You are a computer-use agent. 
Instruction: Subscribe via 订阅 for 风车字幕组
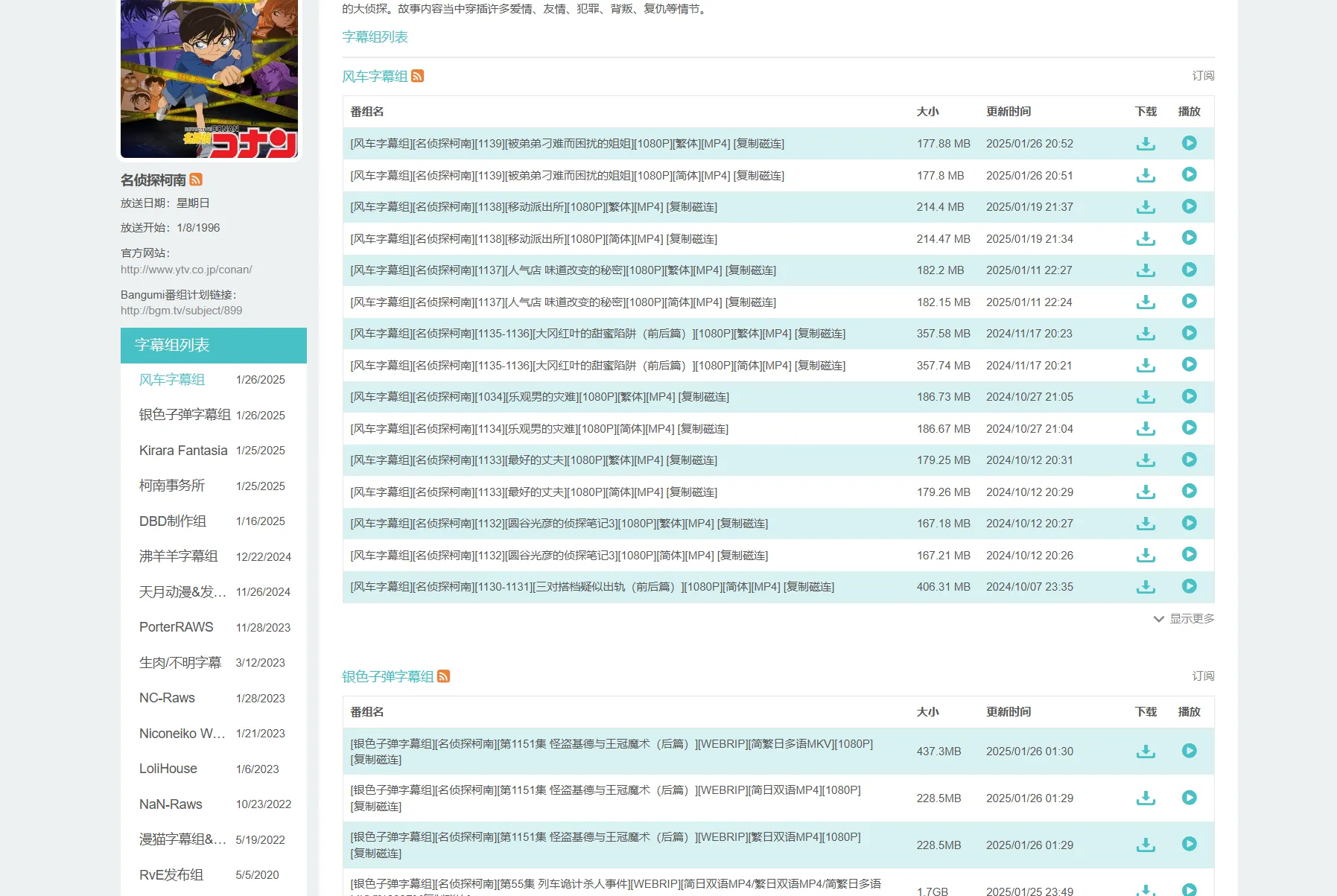(x=1203, y=76)
